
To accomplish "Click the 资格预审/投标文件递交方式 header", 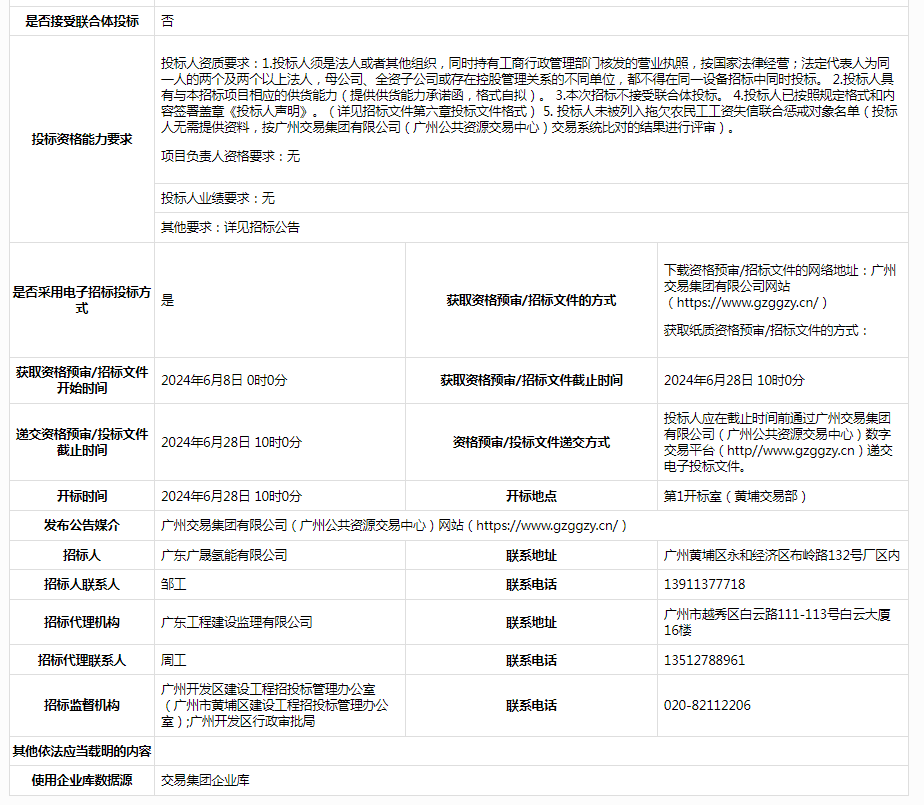I will tap(531, 442).
